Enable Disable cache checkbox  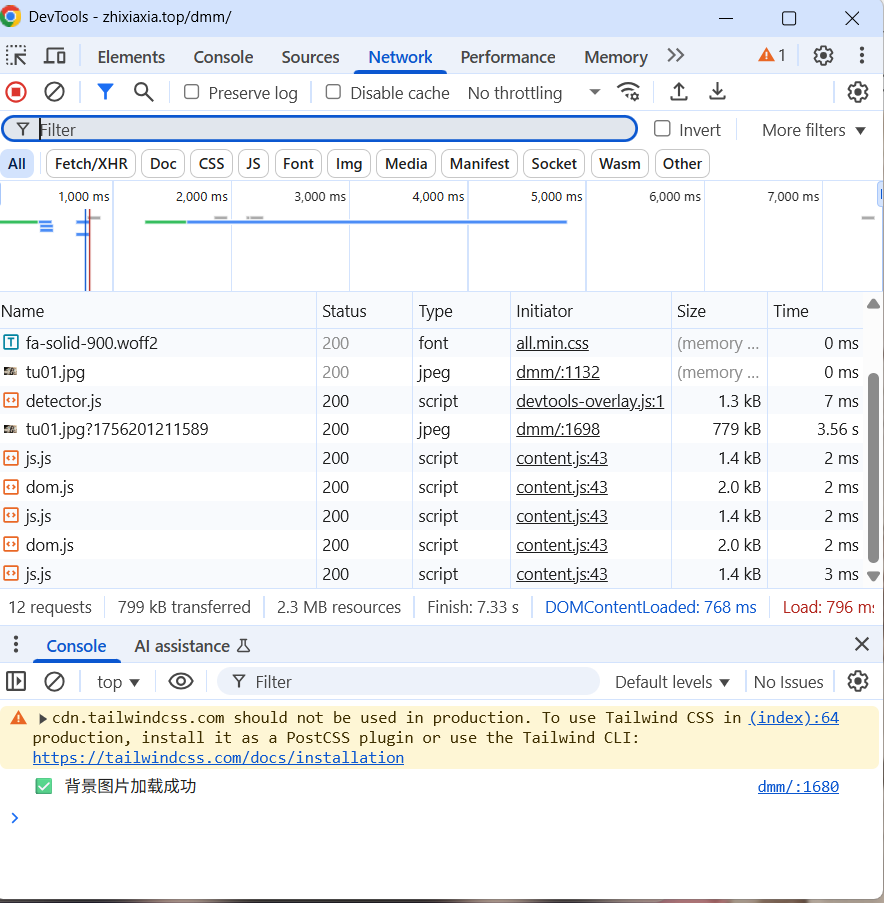pyautogui.click(x=333, y=92)
